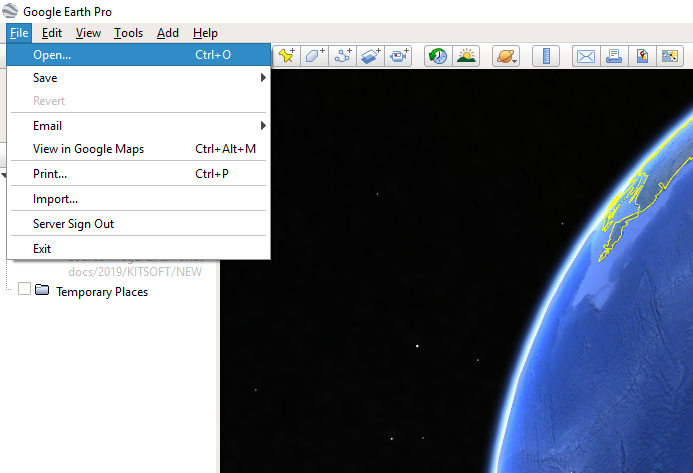Screen dimensions: 693x473
Task: Choose Exit from the File menu
Action: (x=138, y=248)
